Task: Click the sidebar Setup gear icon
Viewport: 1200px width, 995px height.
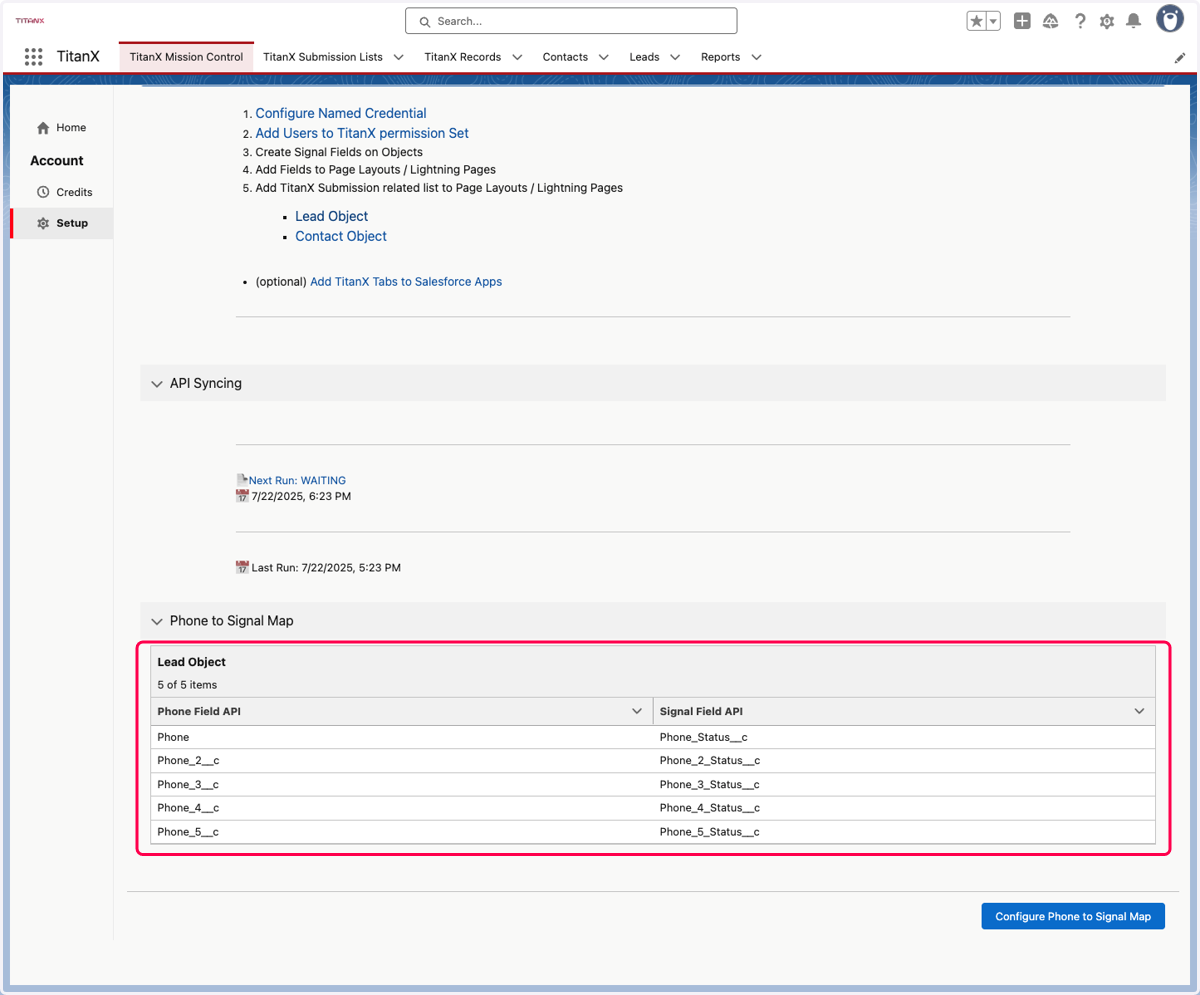Action: tap(43, 223)
